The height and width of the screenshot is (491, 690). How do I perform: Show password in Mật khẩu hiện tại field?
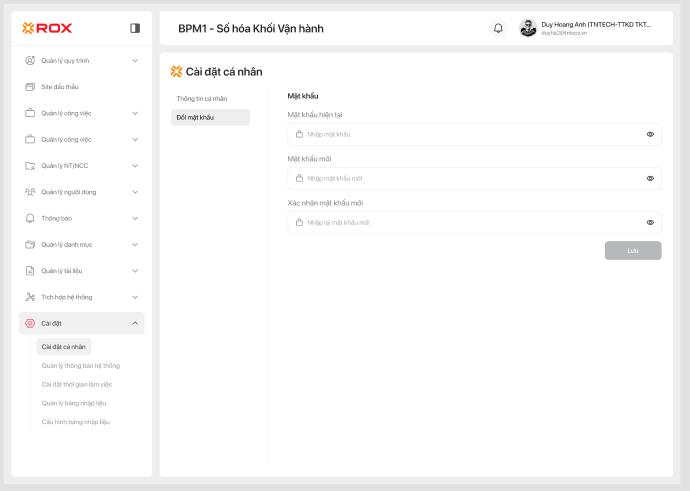point(650,134)
